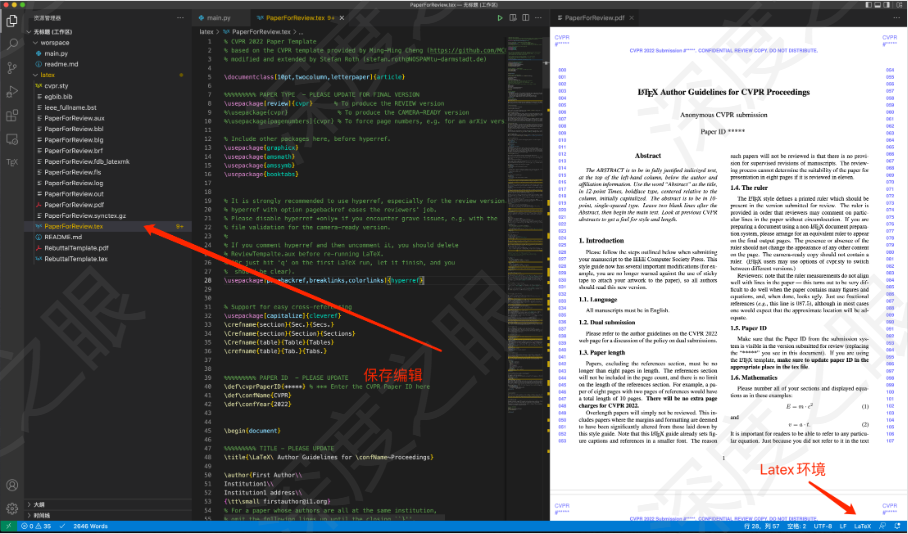Screen dimensions: 908x534
Task: Click the github link in line 2 comment
Action: [467, 50]
